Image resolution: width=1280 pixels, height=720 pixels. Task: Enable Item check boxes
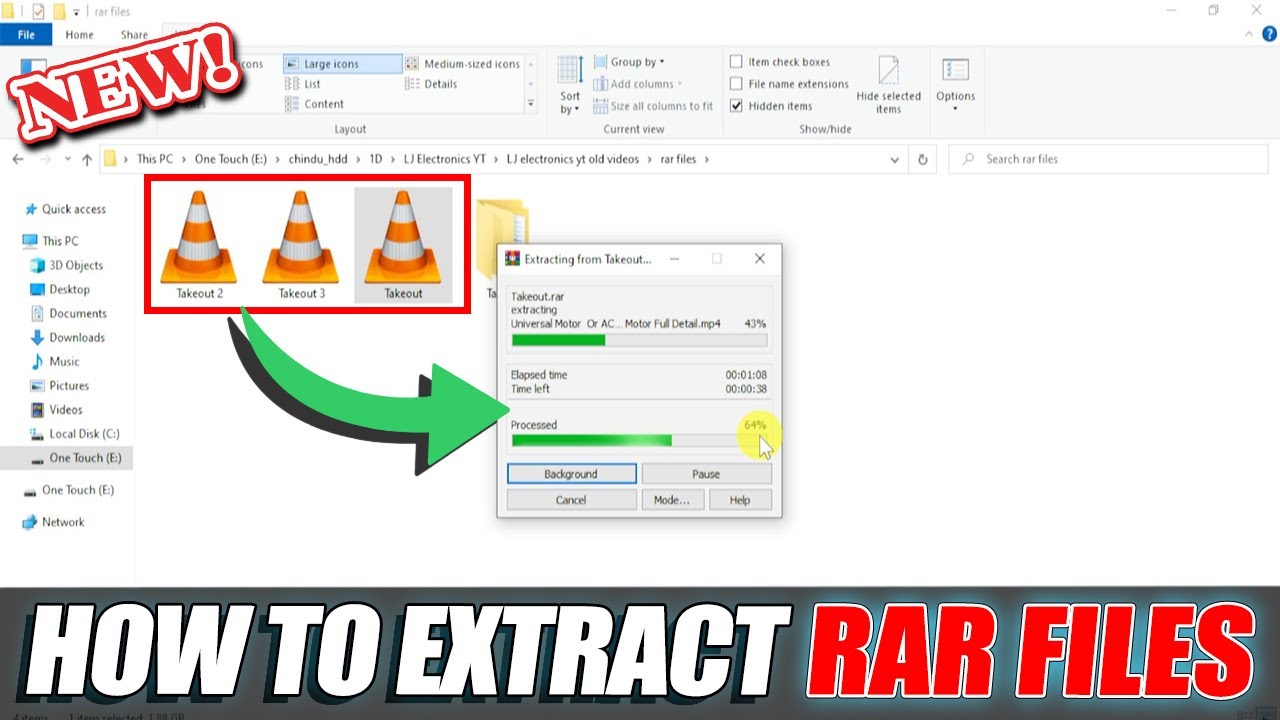[x=780, y=62]
